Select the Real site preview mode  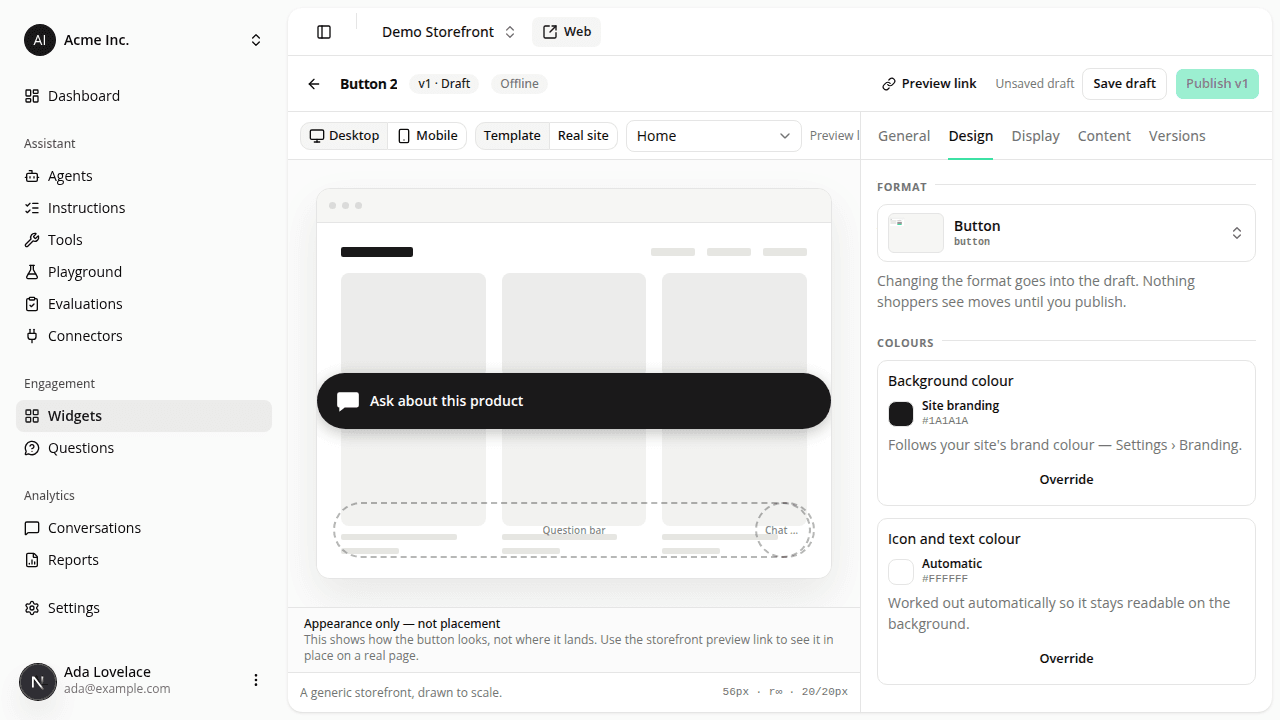pos(583,136)
